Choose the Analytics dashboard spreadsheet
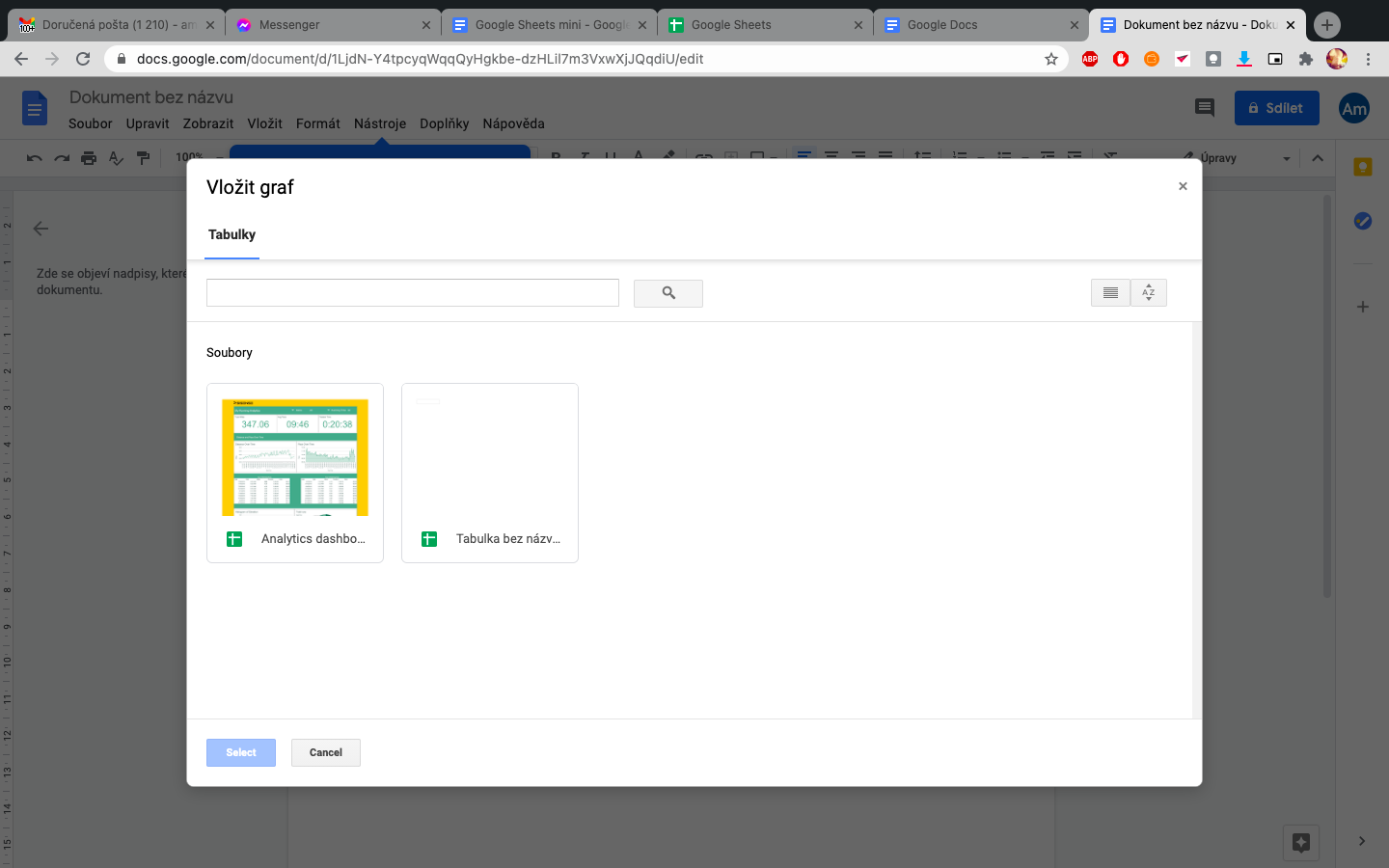Image resolution: width=1389 pixels, height=868 pixels. click(x=295, y=473)
